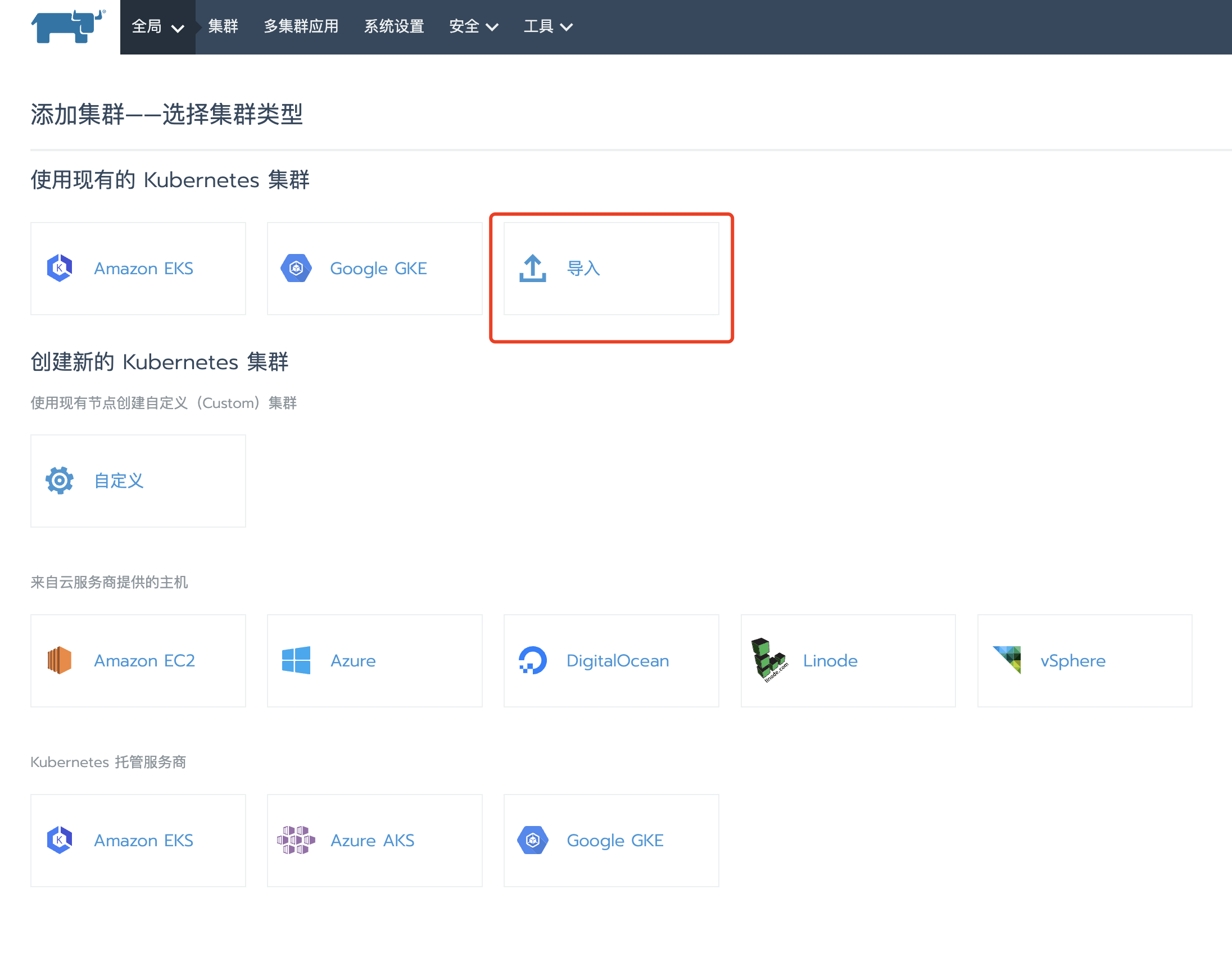Click the gear icon for custom cluster
The image size is (1232, 953).
coord(59,480)
